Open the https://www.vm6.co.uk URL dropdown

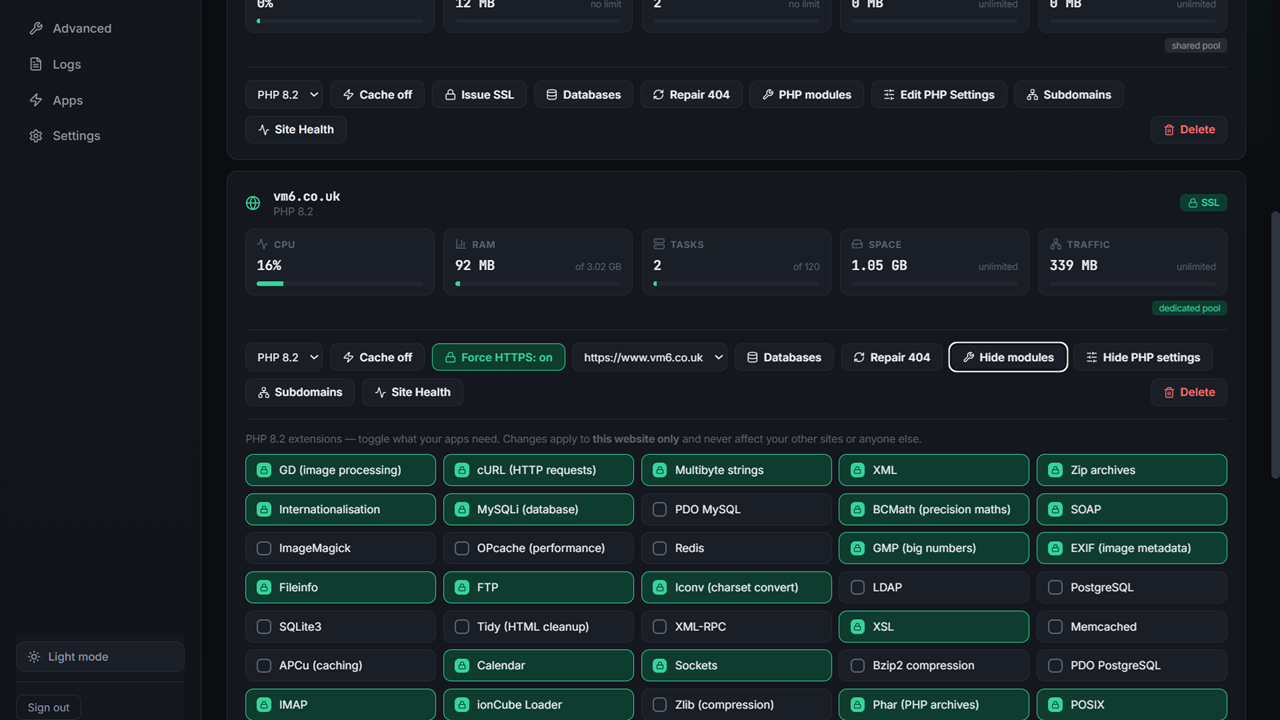pos(650,357)
